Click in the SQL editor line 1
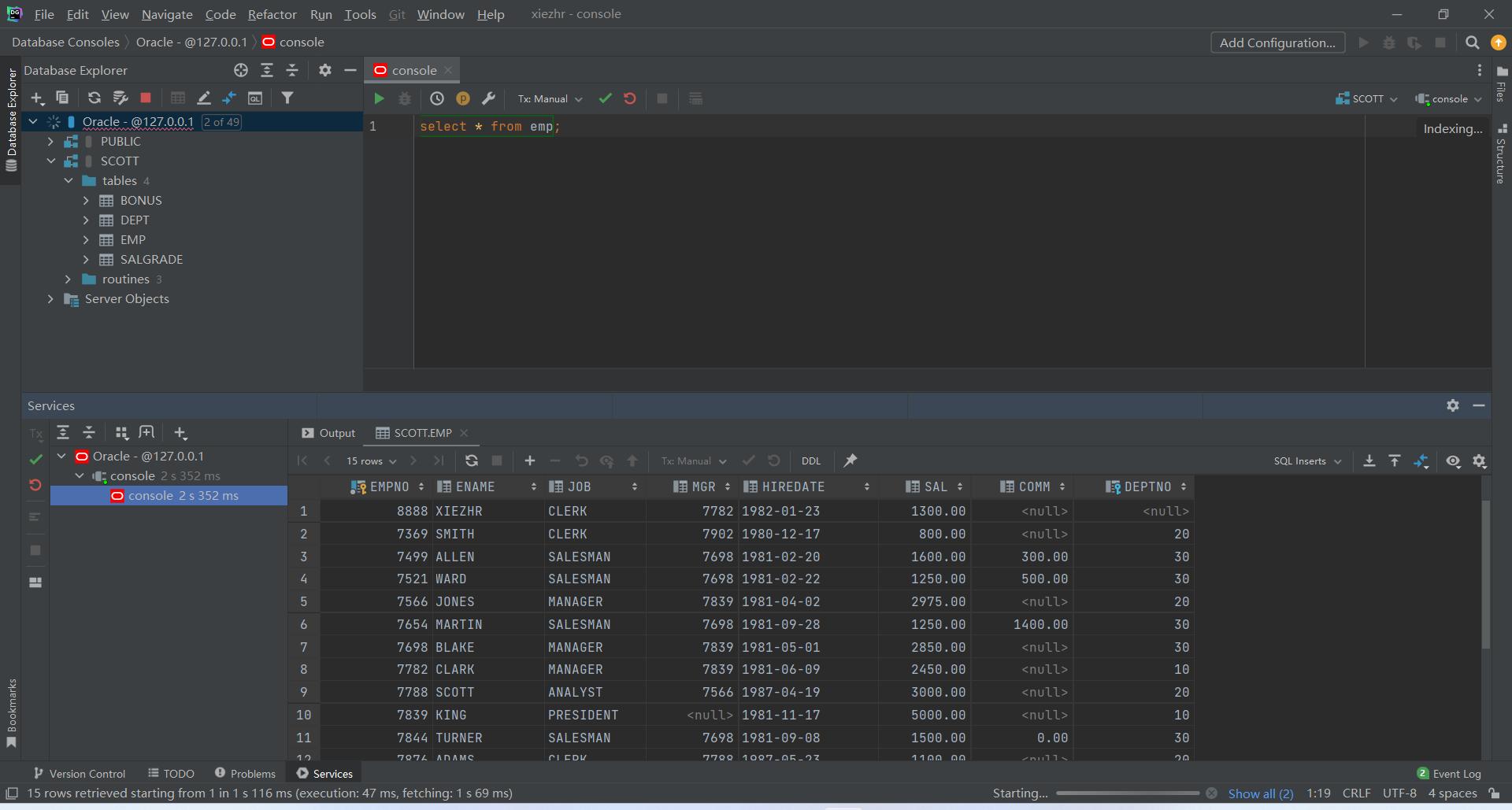This screenshot has width=1512, height=810. 890,126
